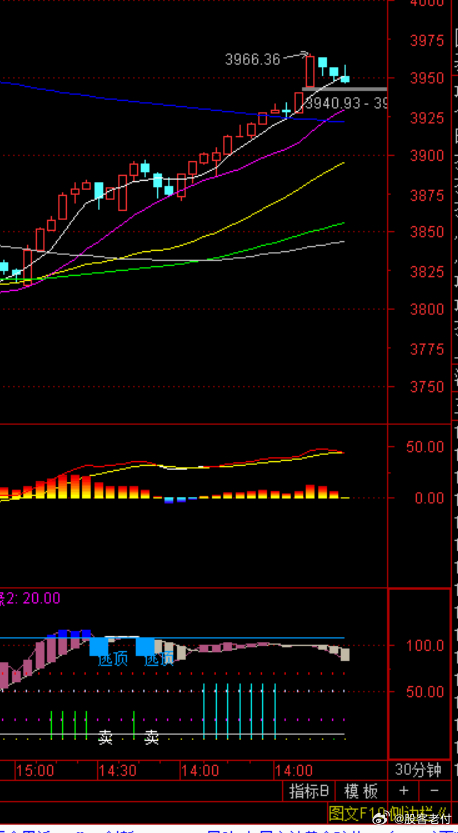
Task: Open the 模板 template button
Action: pos(361,791)
